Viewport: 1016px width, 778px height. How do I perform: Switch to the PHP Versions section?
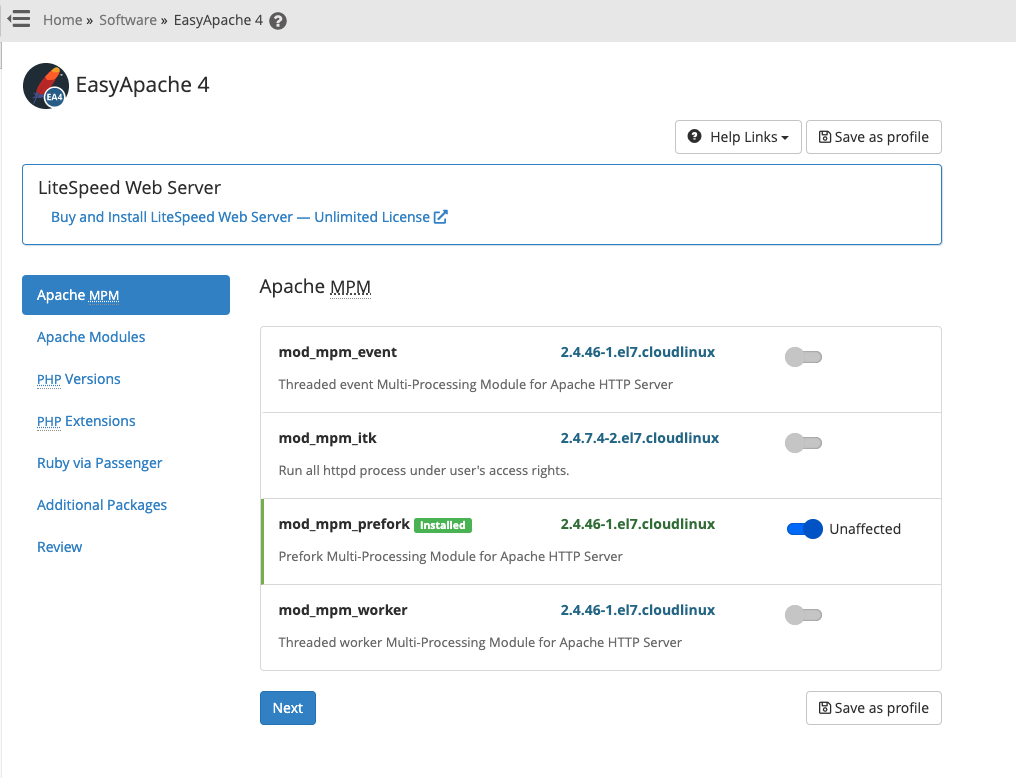tap(78, 379)
